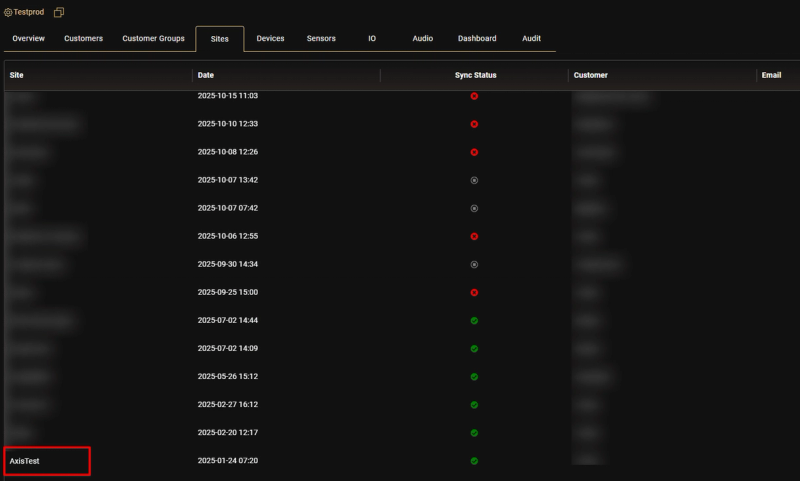800x481 pixels.
Task: Sort by the Date column header
Action: pyautogui.click(x=206, y=75)
